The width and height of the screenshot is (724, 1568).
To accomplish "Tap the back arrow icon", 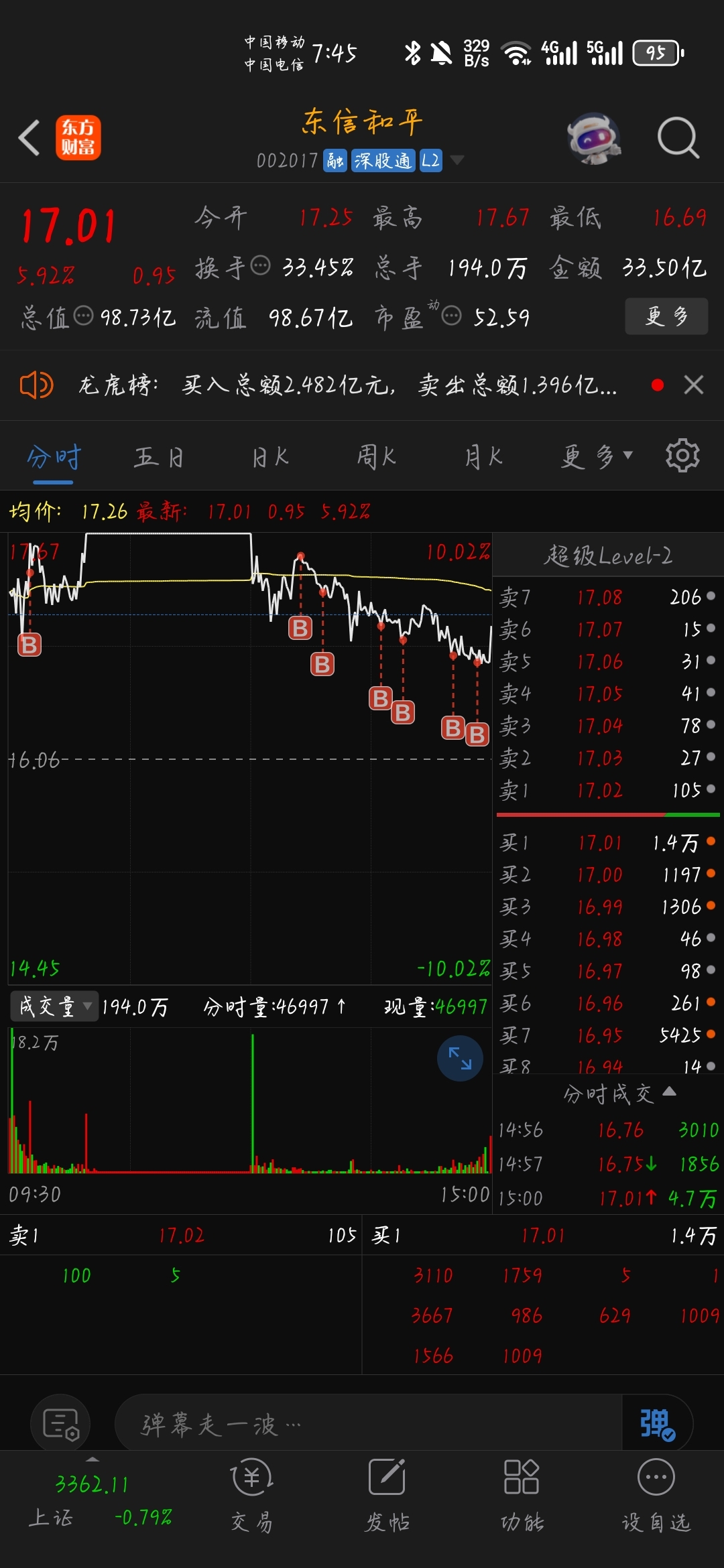I will 29,138.
